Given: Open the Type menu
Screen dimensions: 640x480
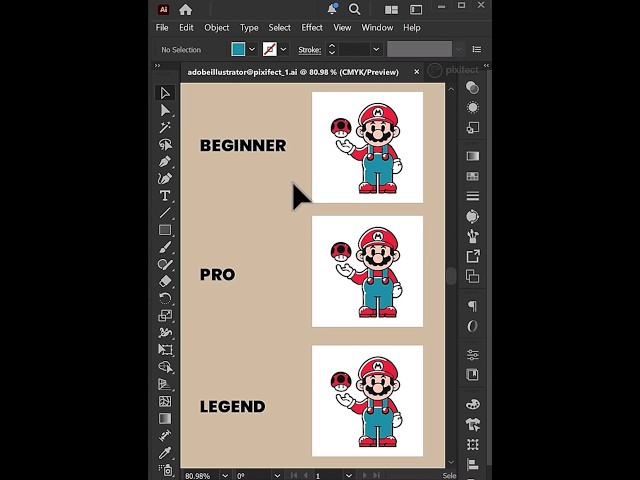Looking at the screenshot, I should tap(249, 27).
